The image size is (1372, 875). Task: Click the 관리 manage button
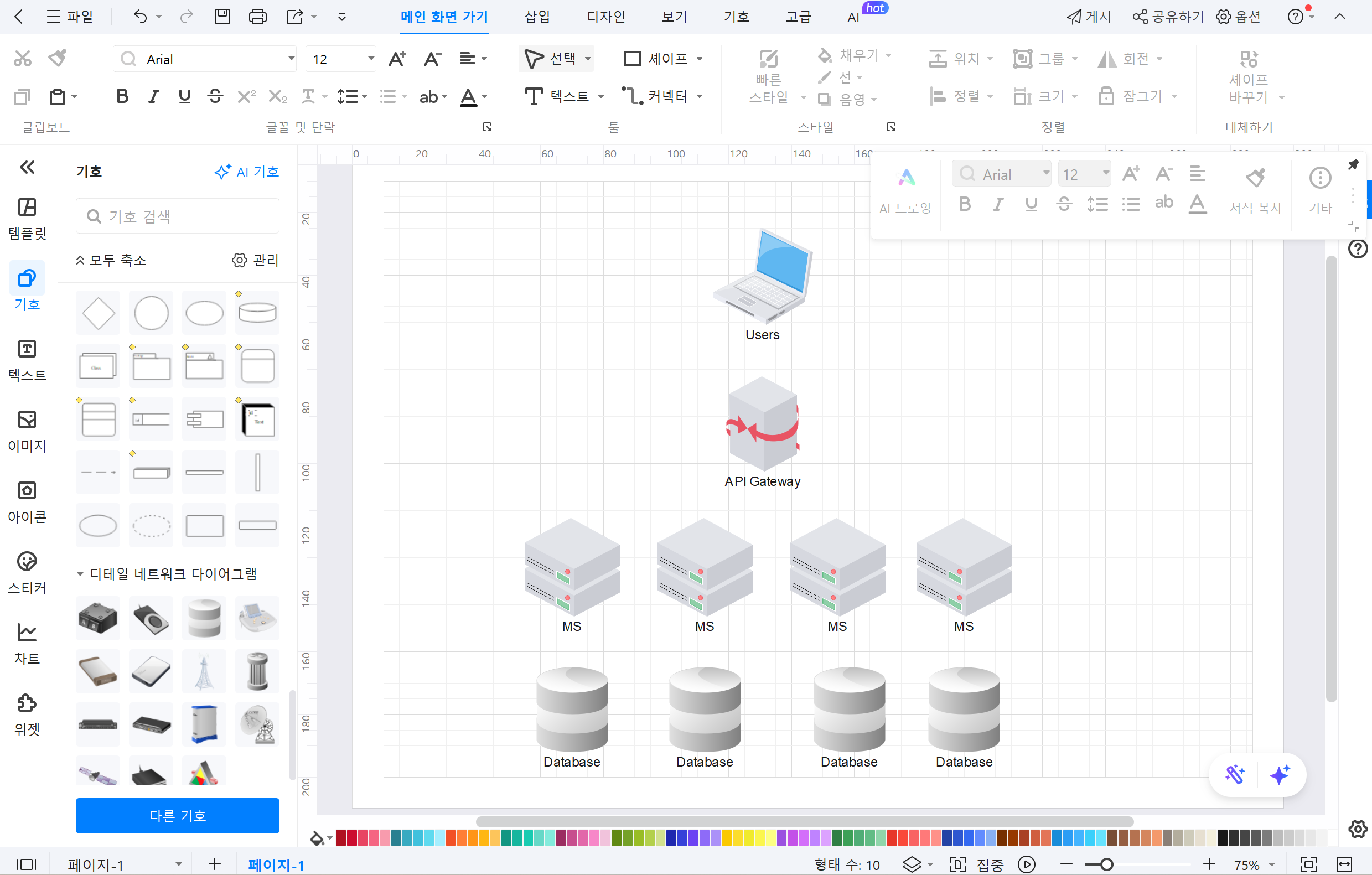(x=255, y=260)
